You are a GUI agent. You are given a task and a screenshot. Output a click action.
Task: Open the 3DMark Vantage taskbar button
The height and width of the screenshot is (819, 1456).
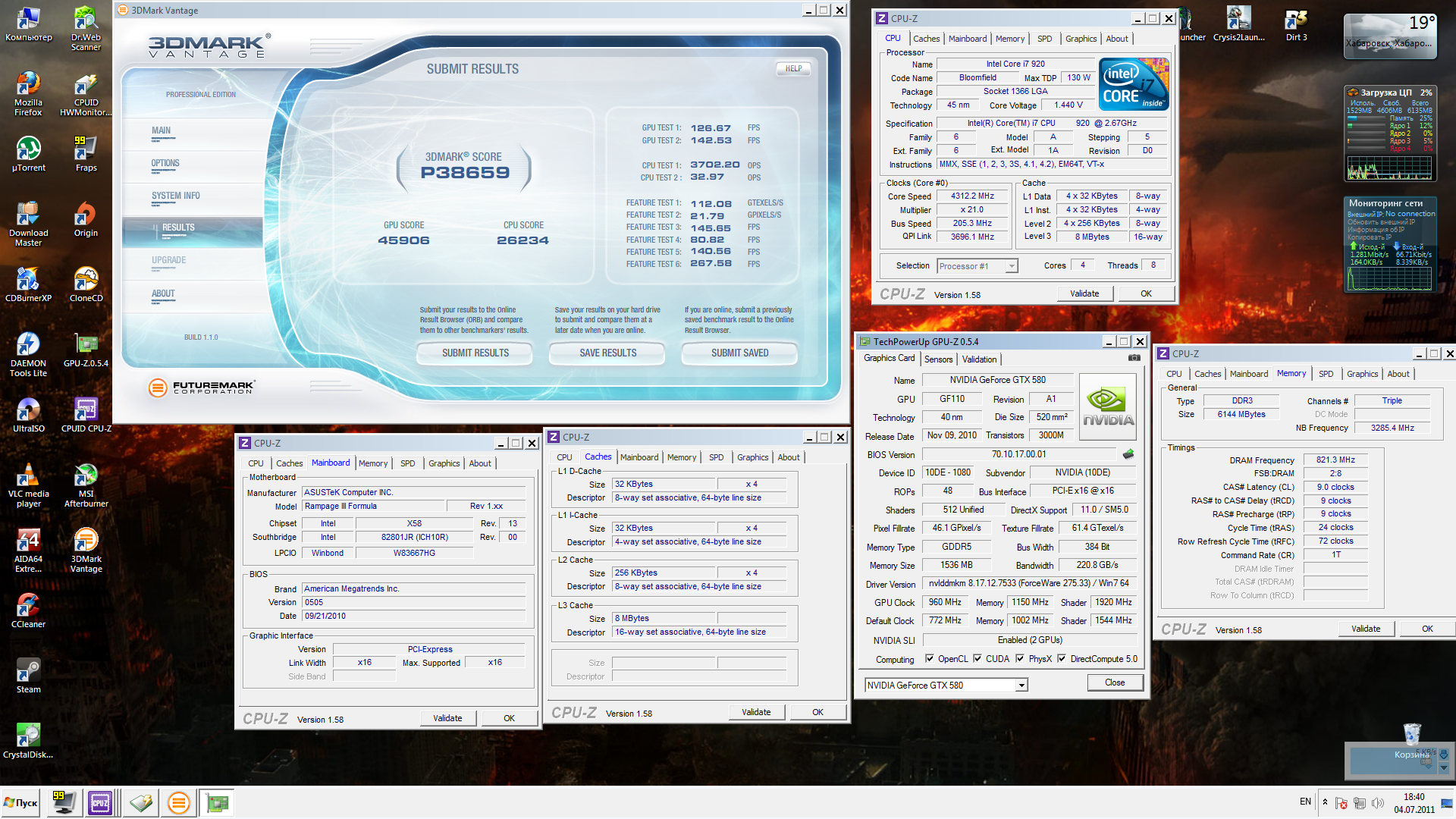tap(179, 802)
